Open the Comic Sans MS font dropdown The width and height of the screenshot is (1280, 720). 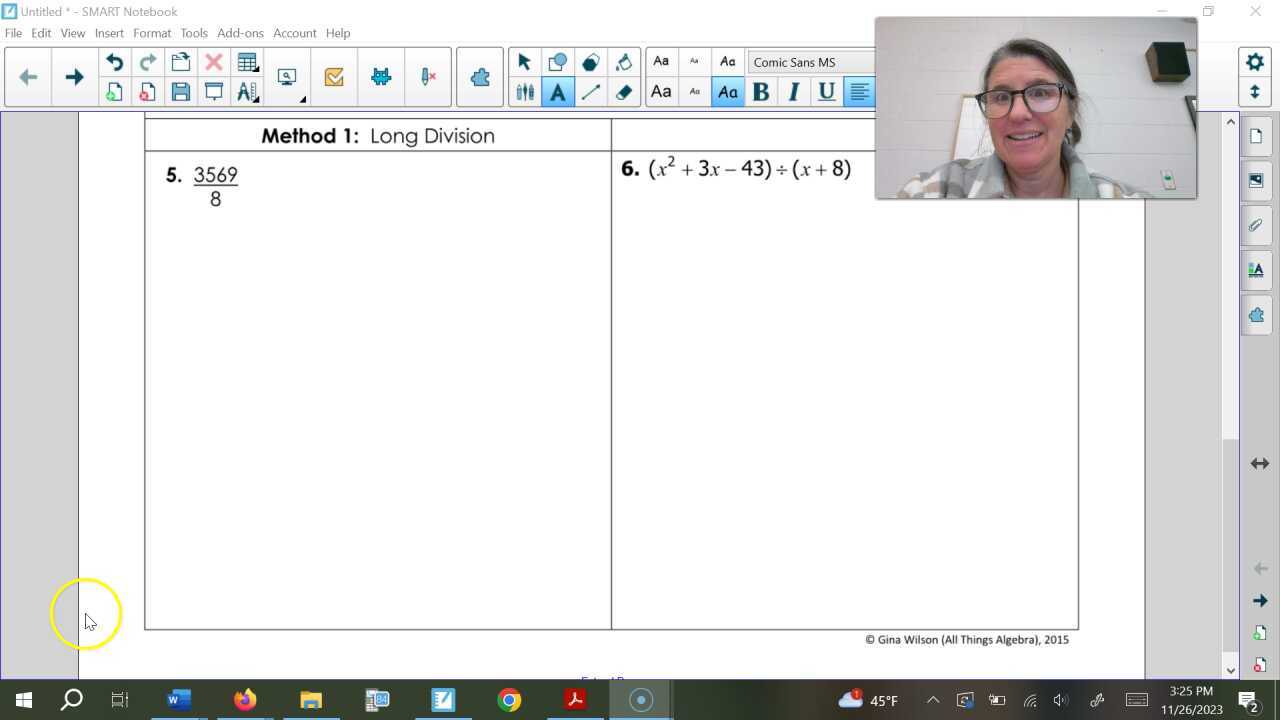pyautogui.click(x=810, y=62)
